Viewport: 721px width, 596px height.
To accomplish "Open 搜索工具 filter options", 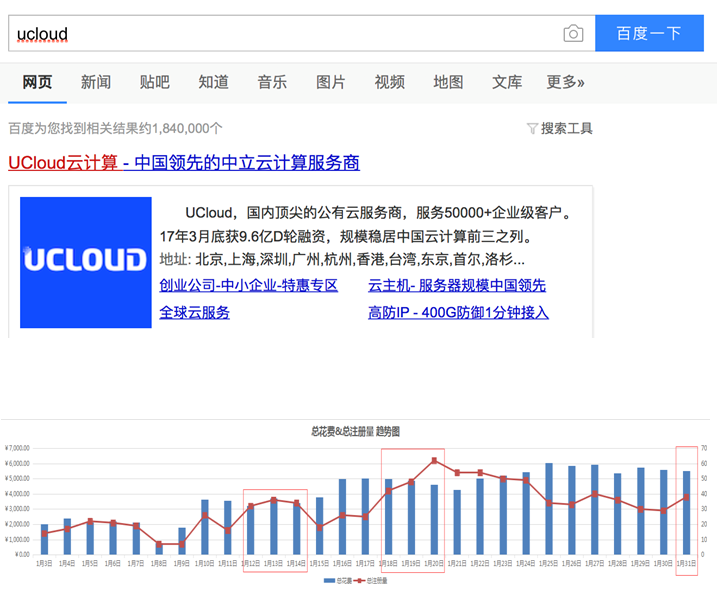I will [x=566, y=128].
